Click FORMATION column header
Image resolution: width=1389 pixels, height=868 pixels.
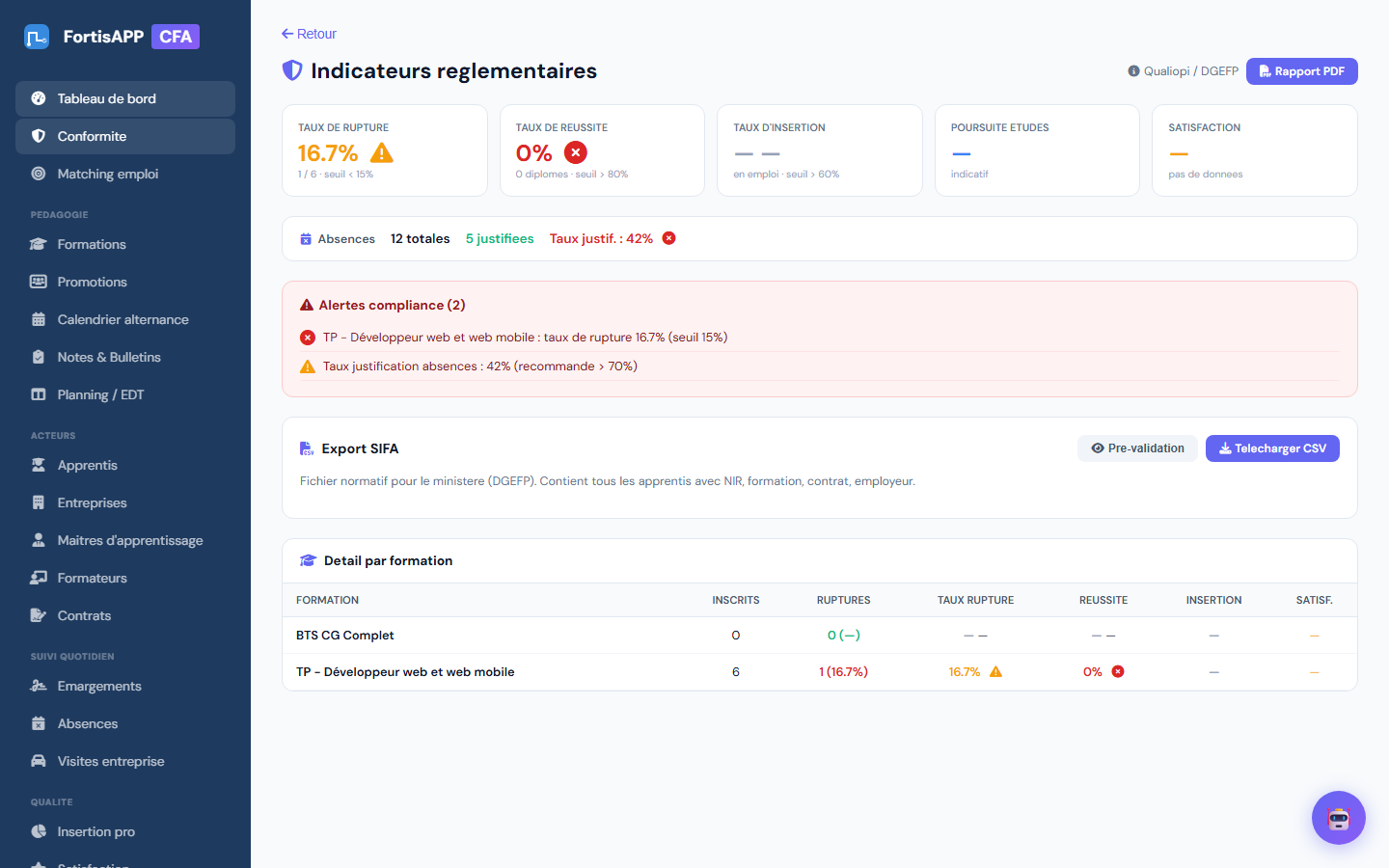point(327,600)
